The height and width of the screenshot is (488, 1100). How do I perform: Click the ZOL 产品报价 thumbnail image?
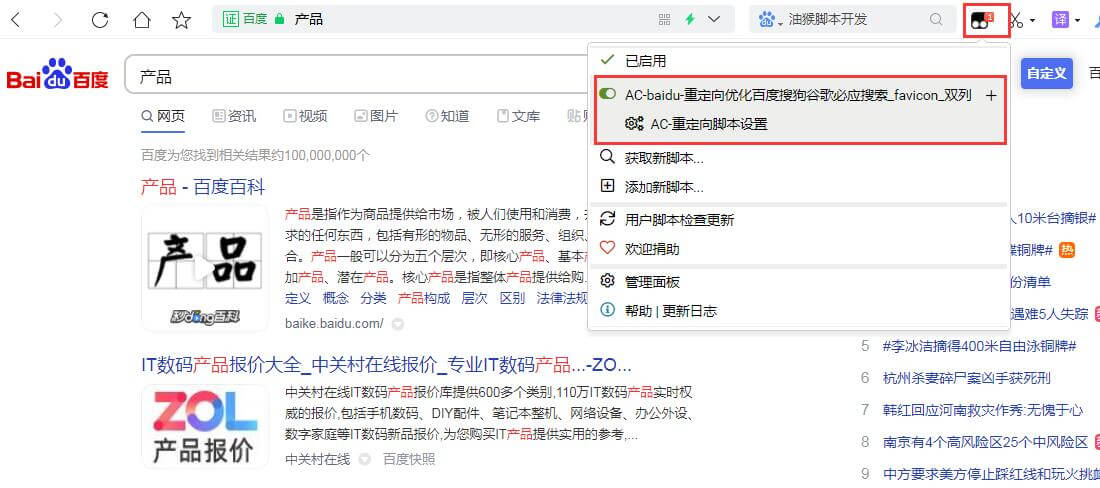tap(205, 426)
